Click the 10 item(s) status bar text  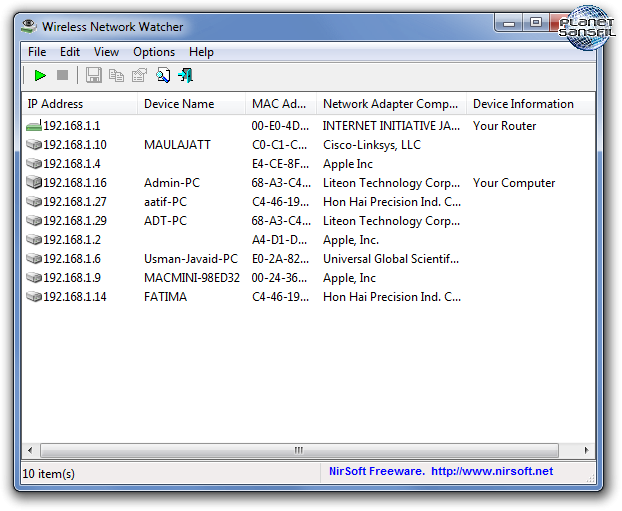point(48,474)
